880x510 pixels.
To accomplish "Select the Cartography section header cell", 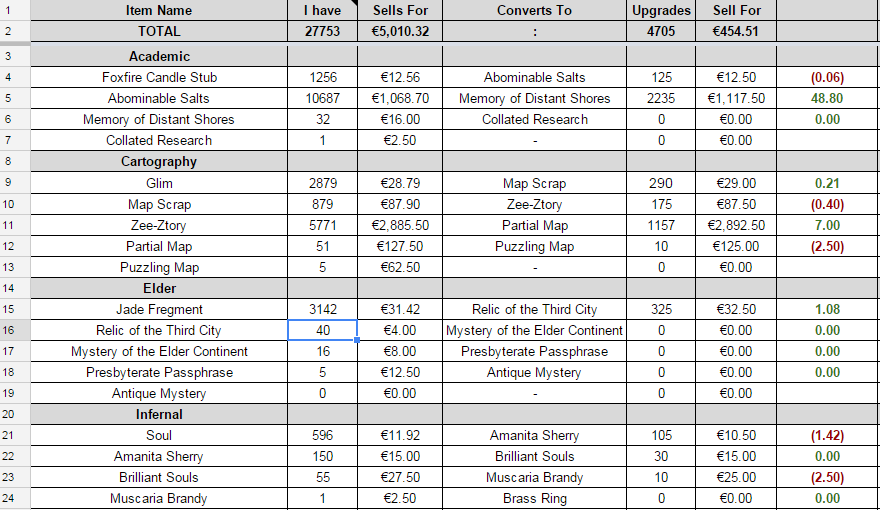I will [x=159, y=162].
